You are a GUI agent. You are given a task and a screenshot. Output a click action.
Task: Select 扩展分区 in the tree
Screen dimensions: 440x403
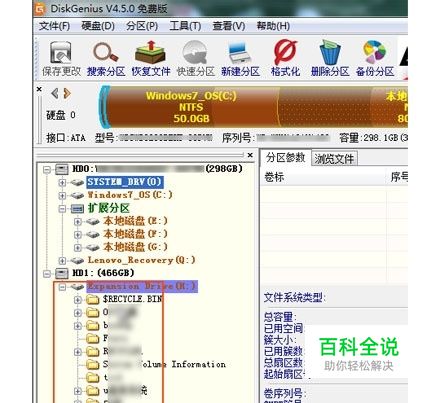pyautogui.click(x=109, y=208)
